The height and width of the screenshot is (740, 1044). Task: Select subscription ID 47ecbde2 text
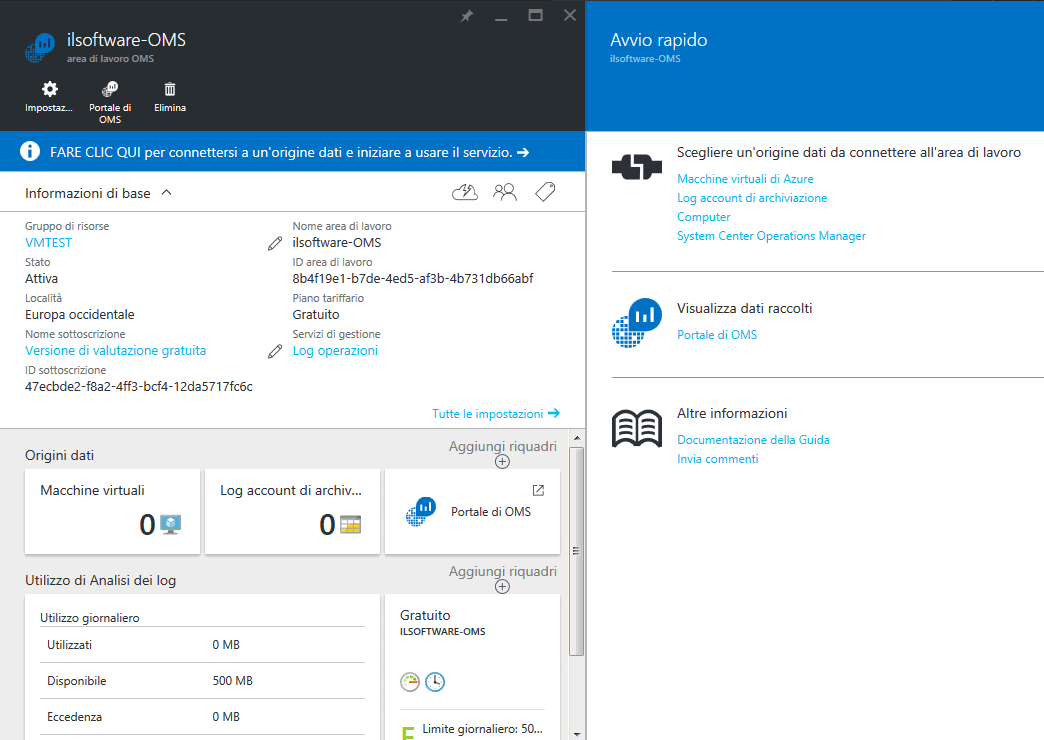coord(138,386)
